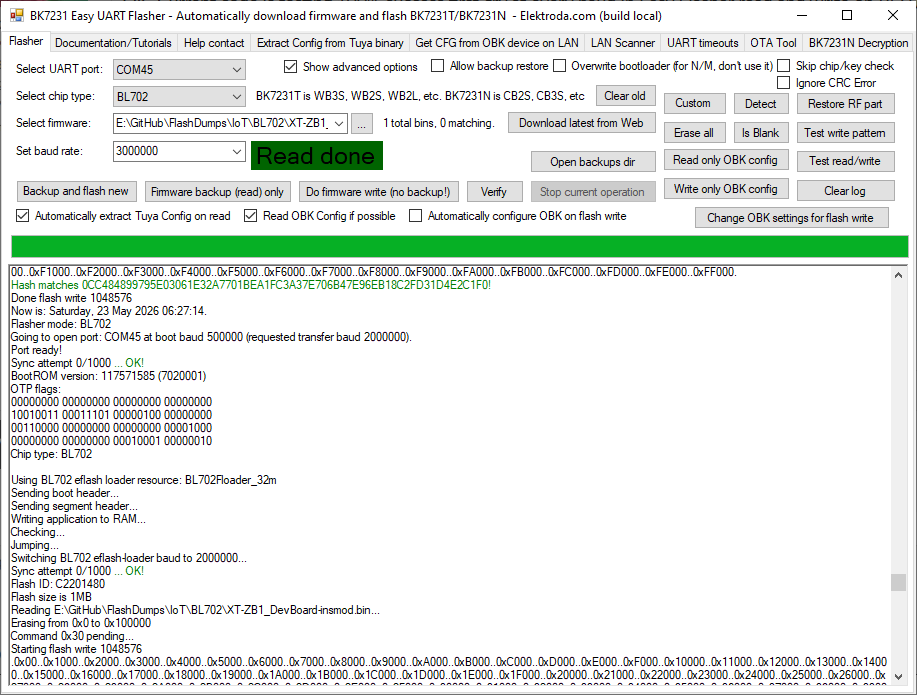The height and width of the screenshot is (695, 917).
Task: Click Open backups dir button
Action: [593, 162]
